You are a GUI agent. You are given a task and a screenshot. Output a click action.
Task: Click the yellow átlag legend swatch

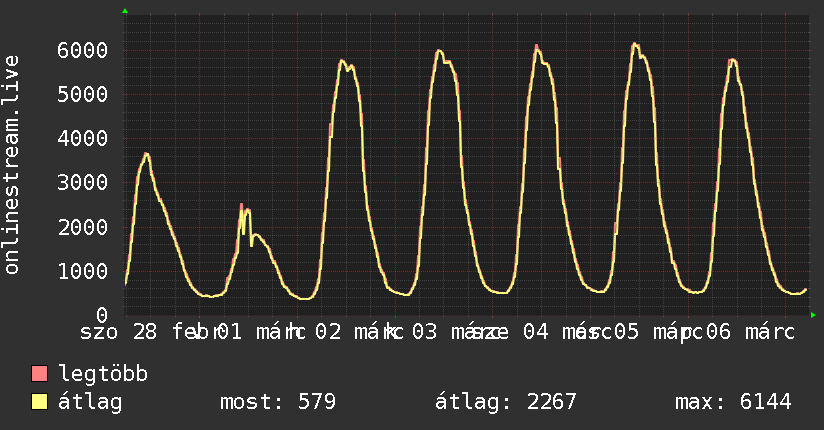tap(39, 402)
